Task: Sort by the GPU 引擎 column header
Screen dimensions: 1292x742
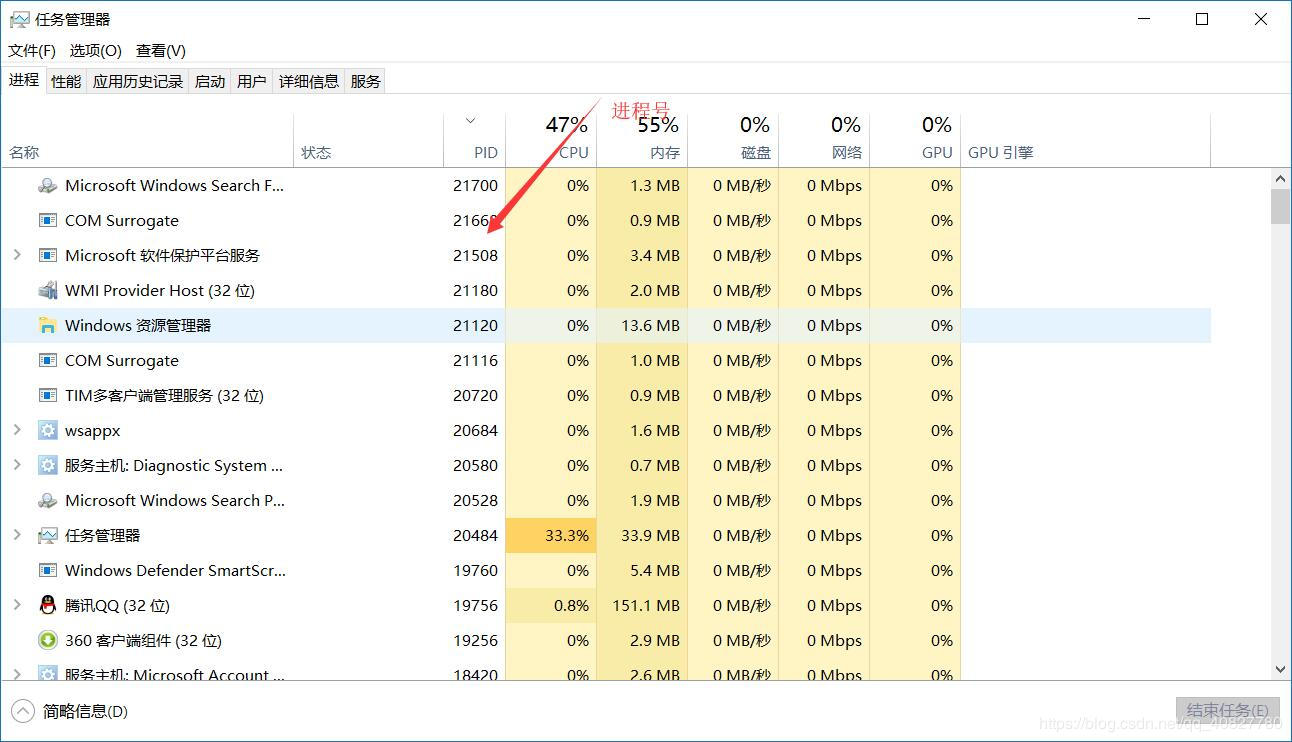Action: coord(1086,140)
